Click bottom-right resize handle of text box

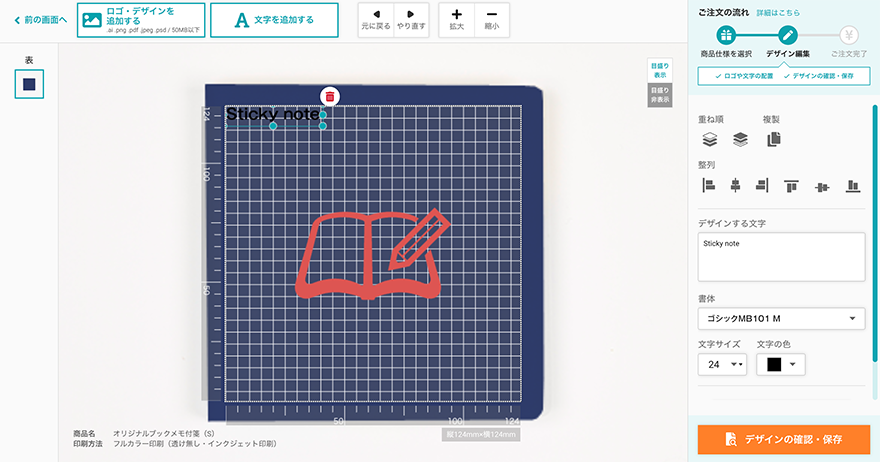(x=323, y=126)
